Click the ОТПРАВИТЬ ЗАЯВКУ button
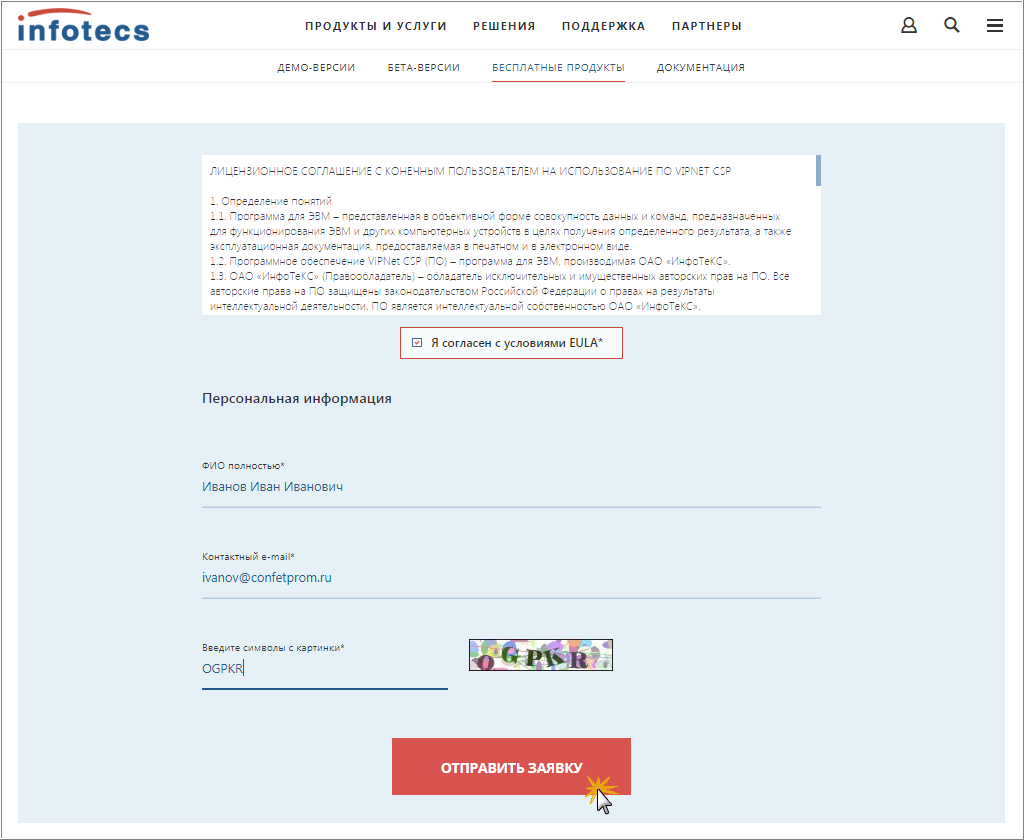Screen dimensions: 1024x840 (x=511, y=767)
